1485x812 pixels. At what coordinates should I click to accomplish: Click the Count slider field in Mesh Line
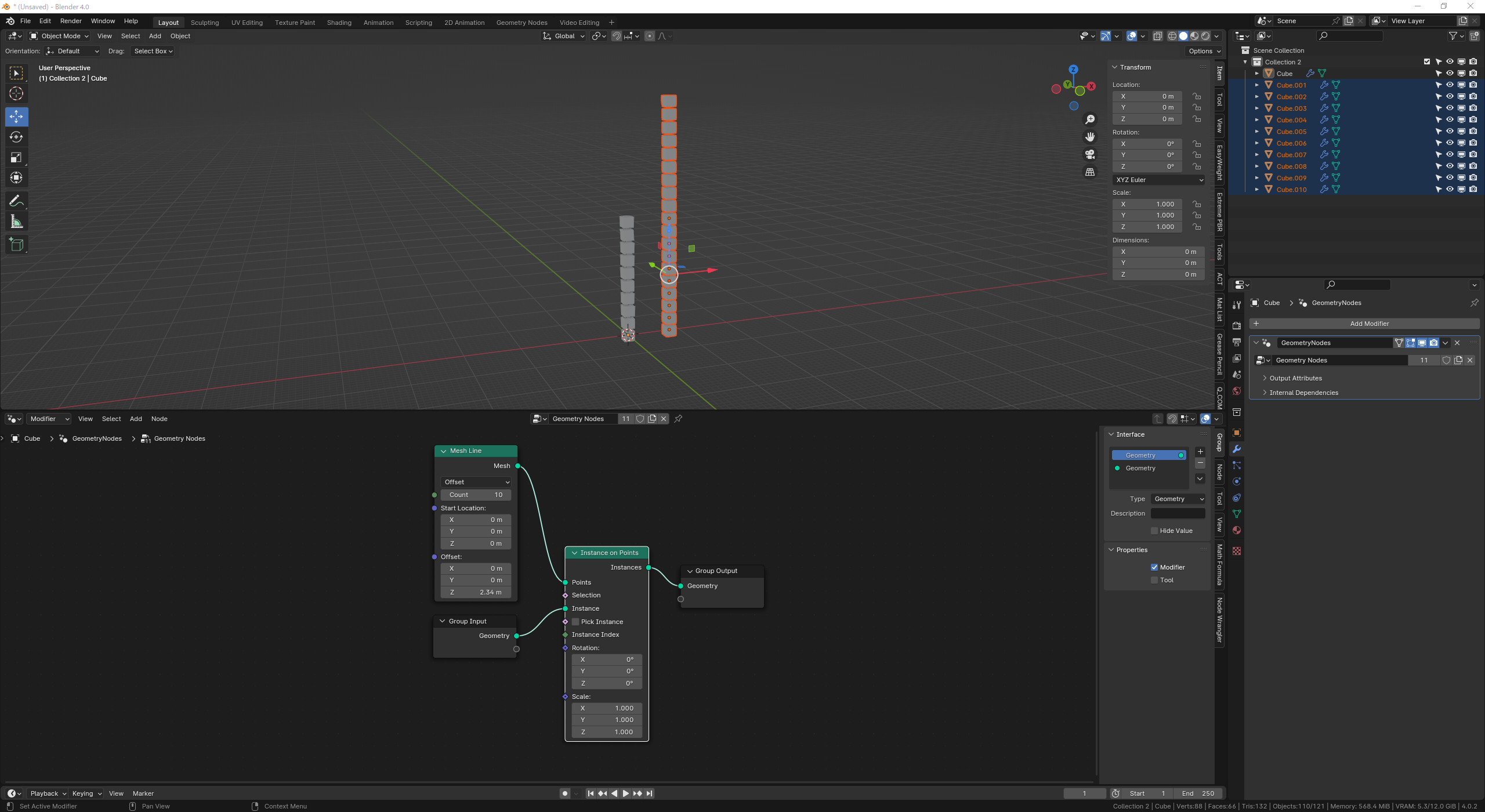click(x=476, y=495)
